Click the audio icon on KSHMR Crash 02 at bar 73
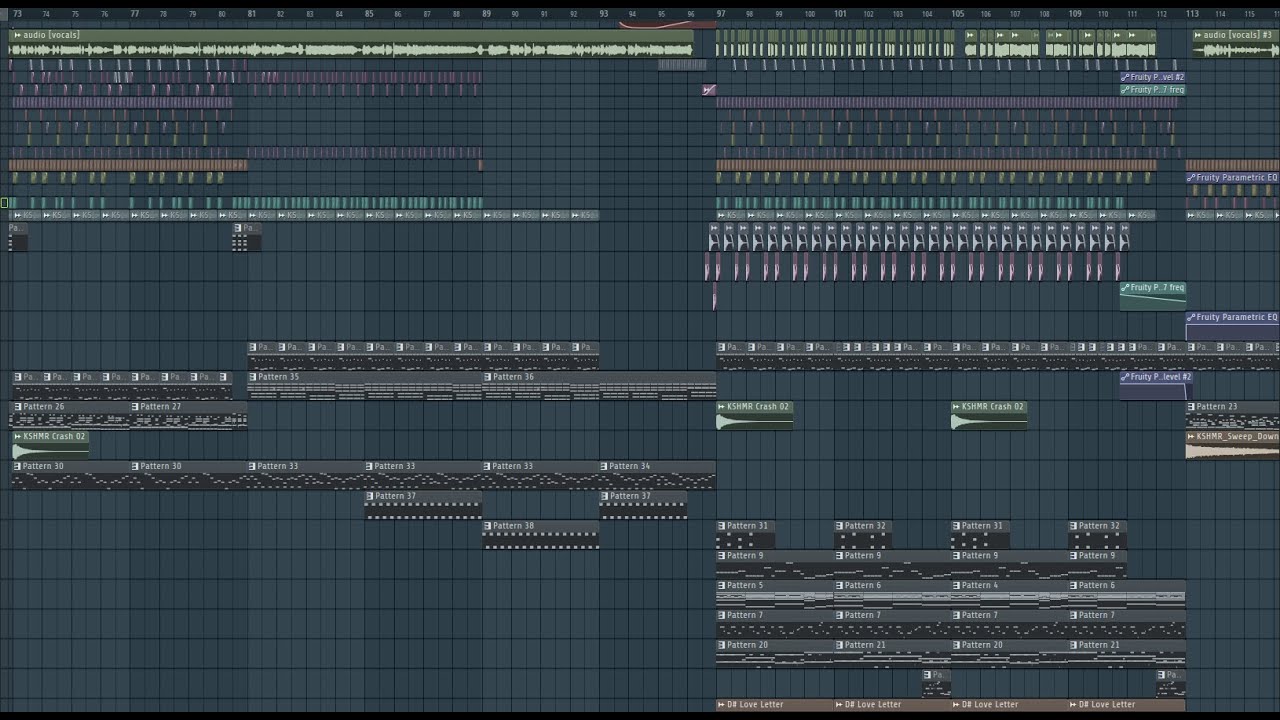The height and width of the screenshot is (720, 1280). (x=18, y=437)
